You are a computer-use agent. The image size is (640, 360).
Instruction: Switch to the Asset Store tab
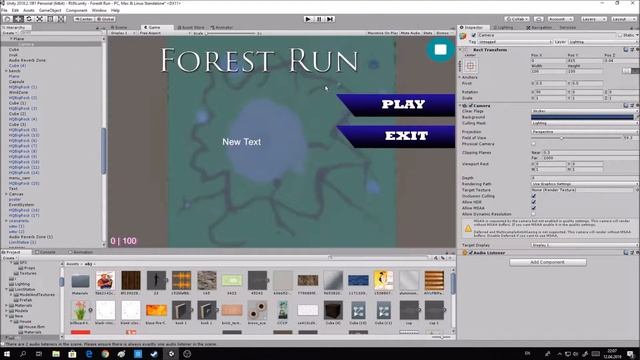[191, 27]
